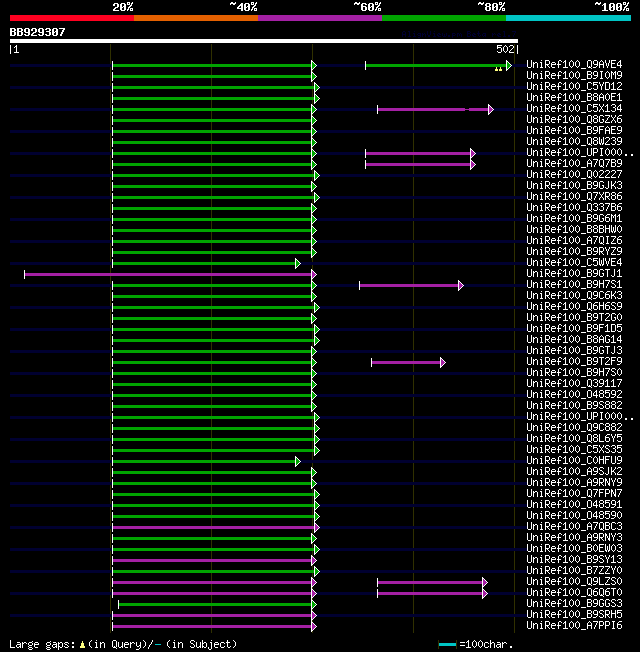Open hit UniRef100_B8A0E1
This screenshot has height=652, width=640.
[x=574, y=97]
